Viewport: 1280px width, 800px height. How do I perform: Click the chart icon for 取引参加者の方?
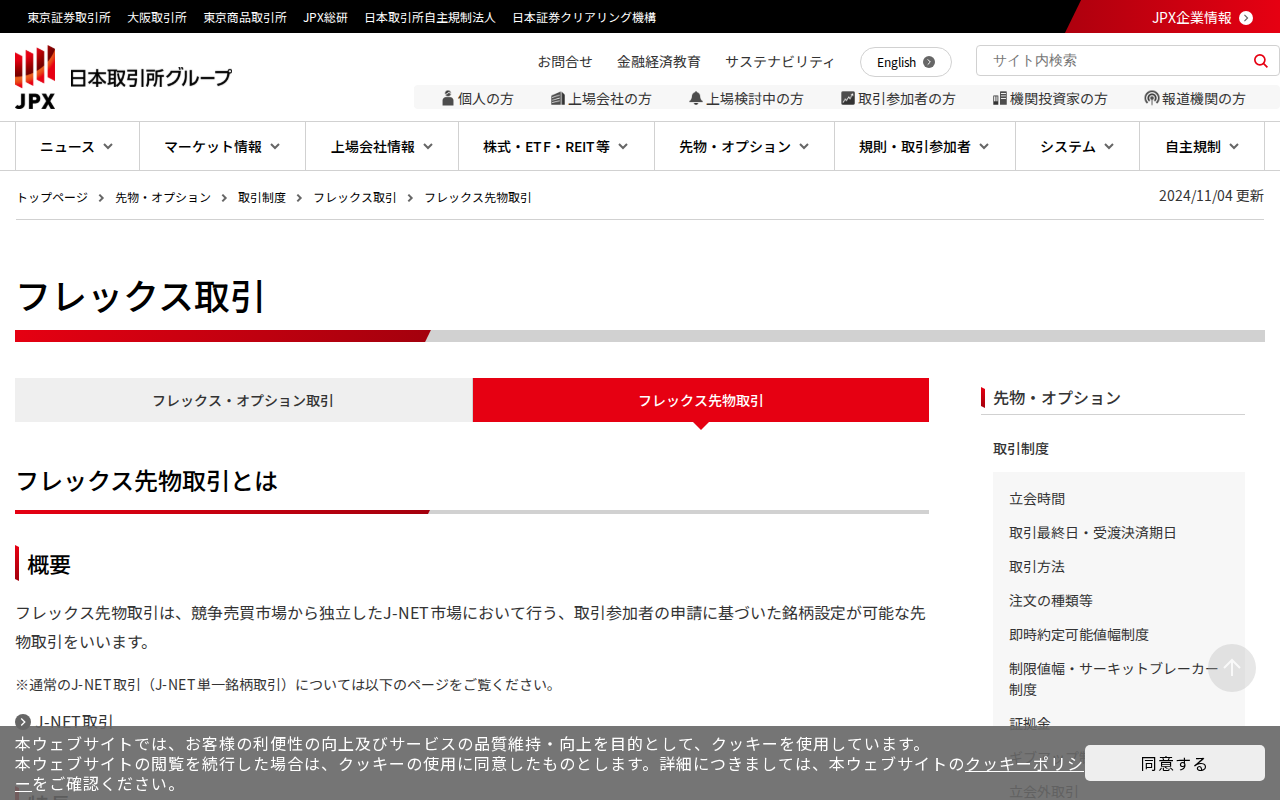(x=848, y=98)
